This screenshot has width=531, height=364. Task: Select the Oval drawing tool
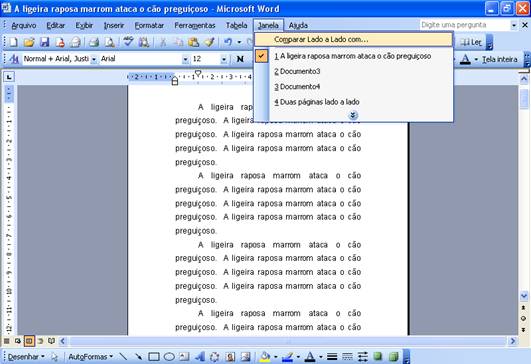(169, 357)
